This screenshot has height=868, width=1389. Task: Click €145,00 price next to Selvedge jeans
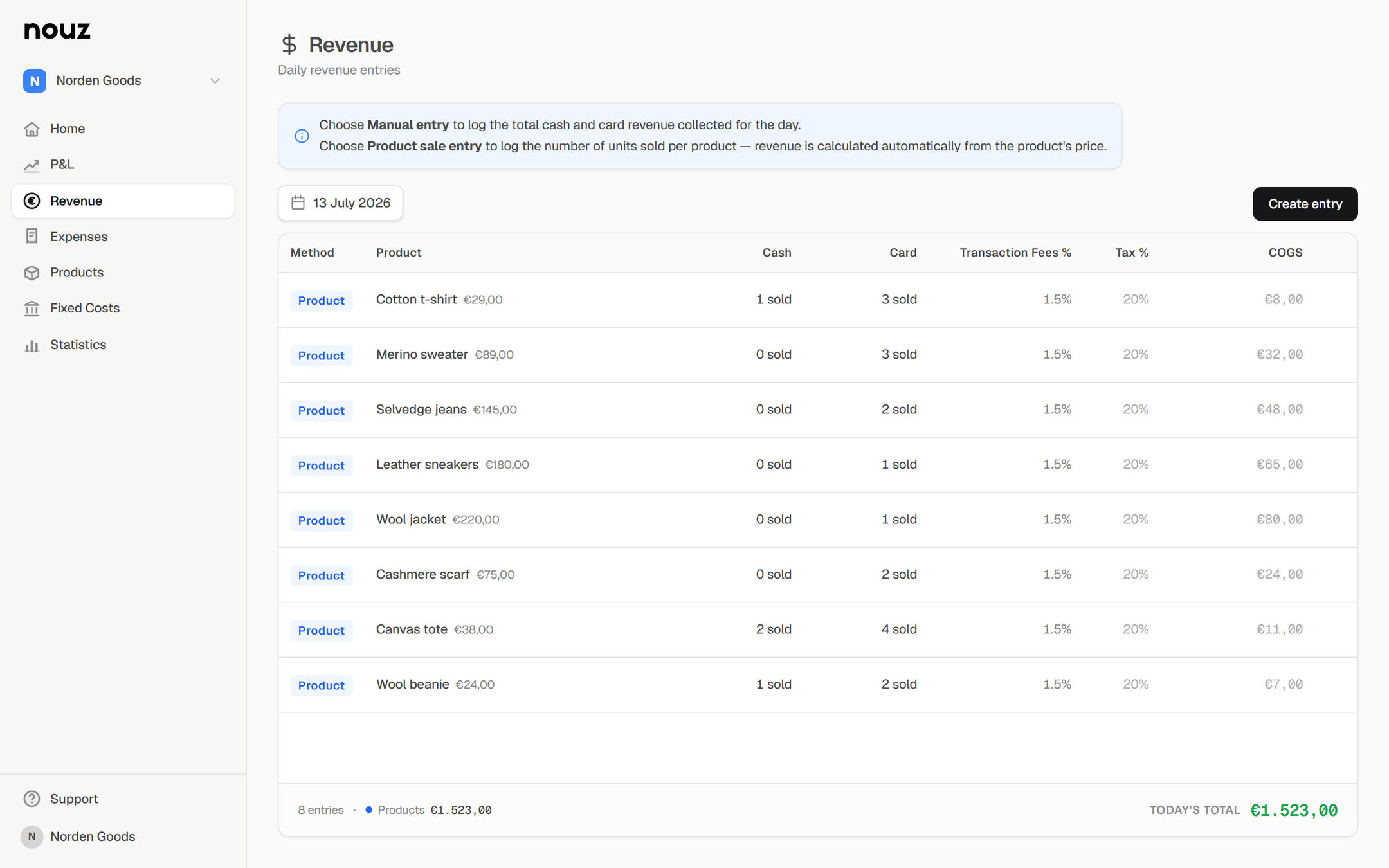tap(495, 410)
